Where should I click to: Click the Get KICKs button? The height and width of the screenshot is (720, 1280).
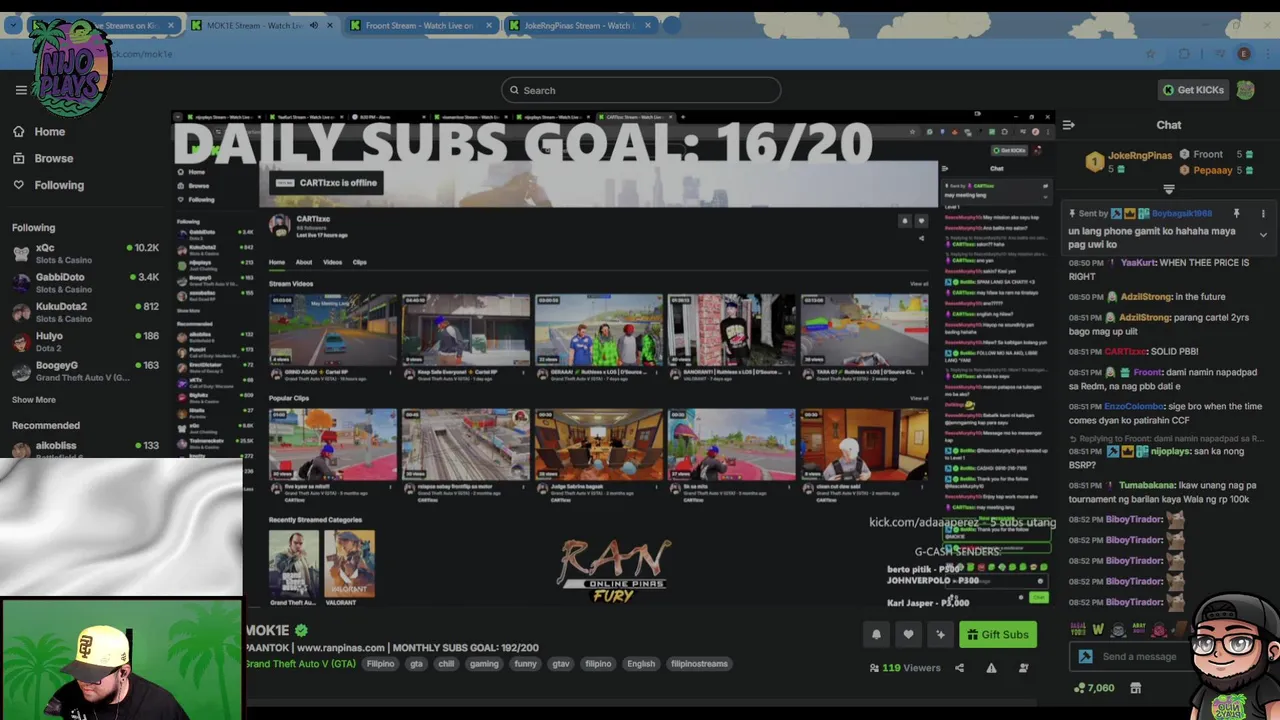[x=1192, y=90]
